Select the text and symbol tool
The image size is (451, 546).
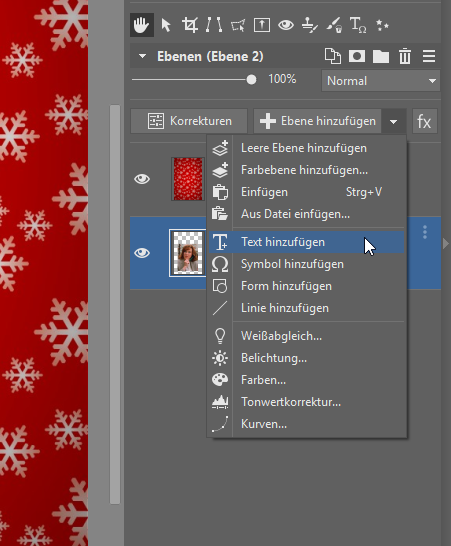pyautogui.click(x=358, y=25)
